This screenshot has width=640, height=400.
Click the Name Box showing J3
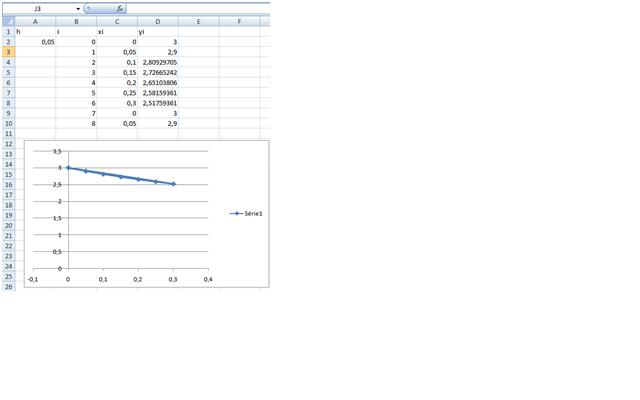tap(40, 8)
